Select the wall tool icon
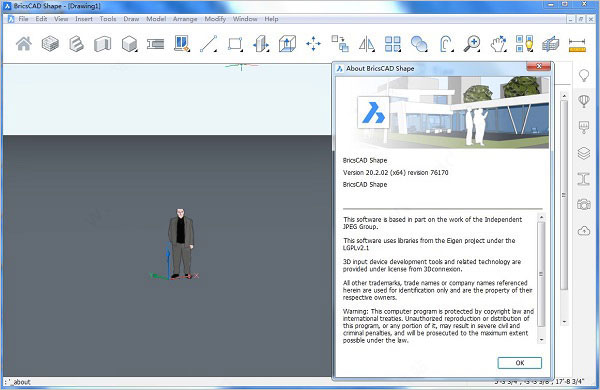600x390 pixels. (103, 44)
